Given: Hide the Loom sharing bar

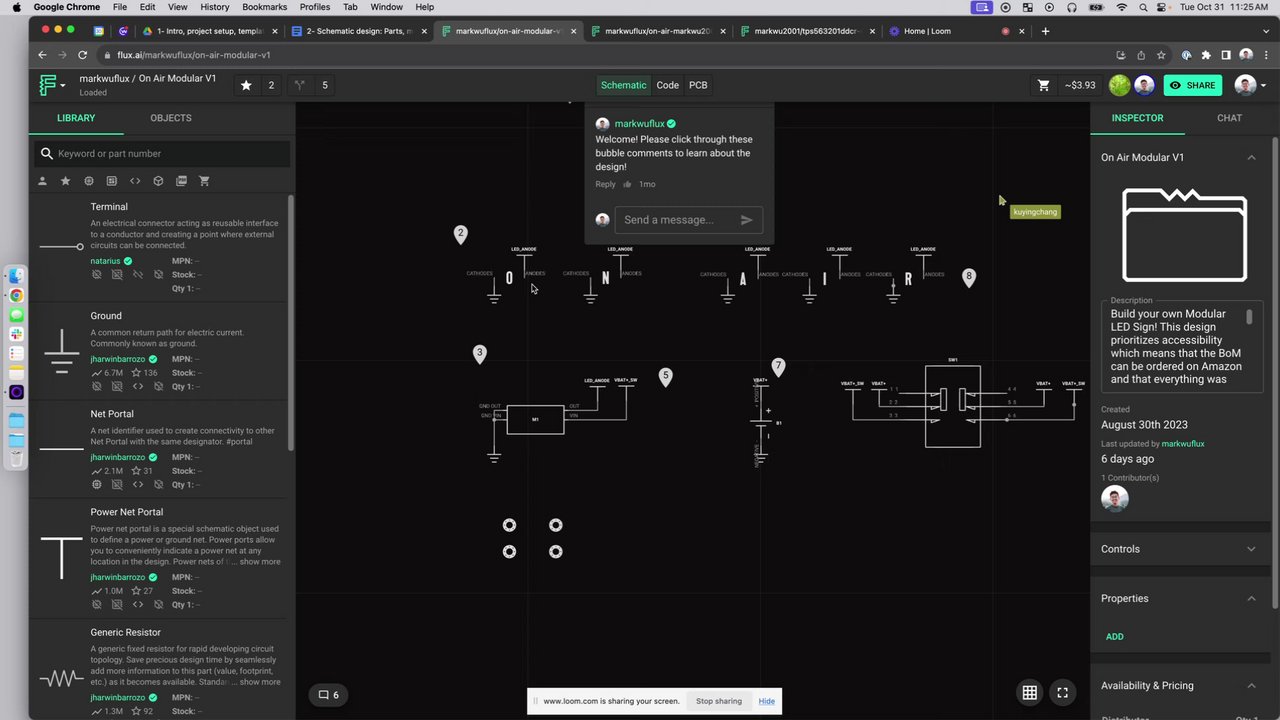Looking at the screenshot, I should click(x=766, y=701).
